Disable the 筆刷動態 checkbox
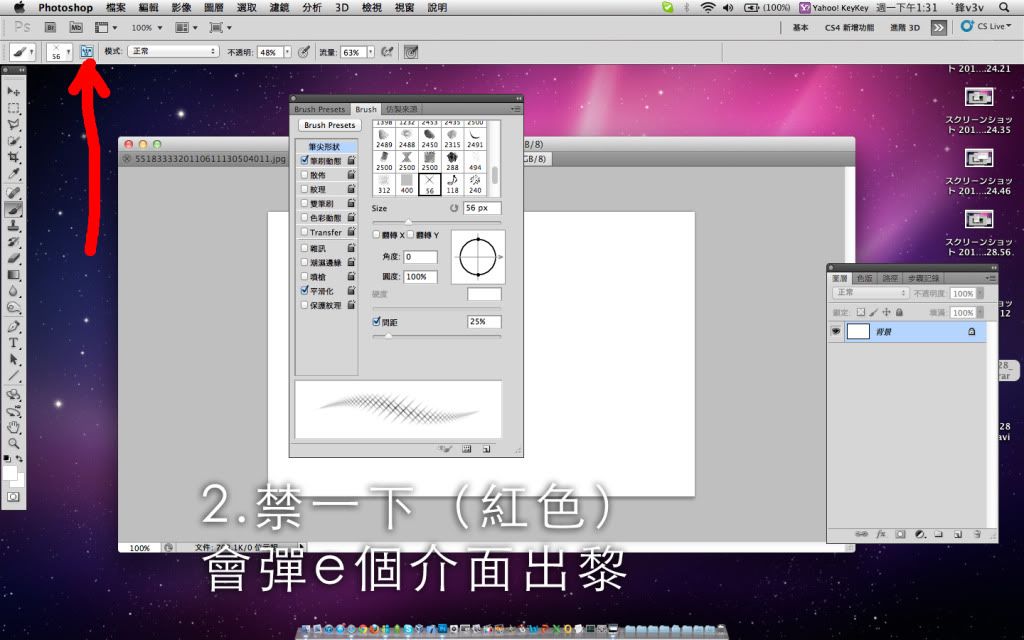 305,160
